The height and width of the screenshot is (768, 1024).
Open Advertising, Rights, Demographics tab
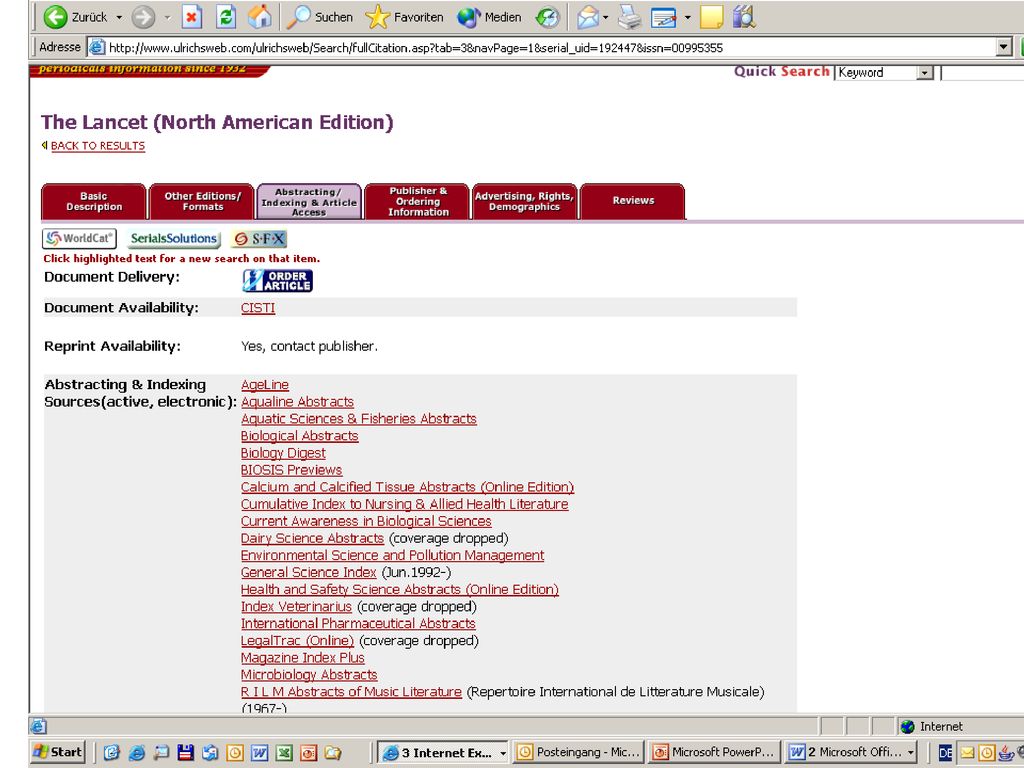point(524,201)
